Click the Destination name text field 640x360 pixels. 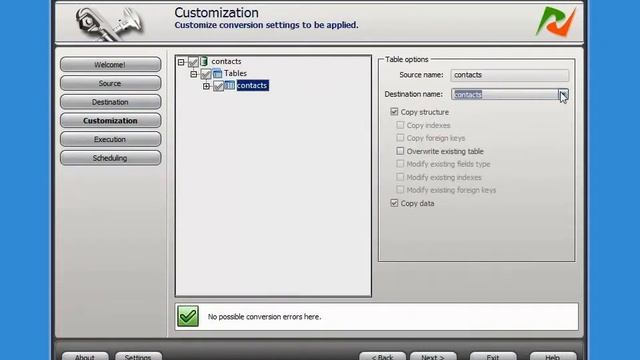tap(504, 94)
